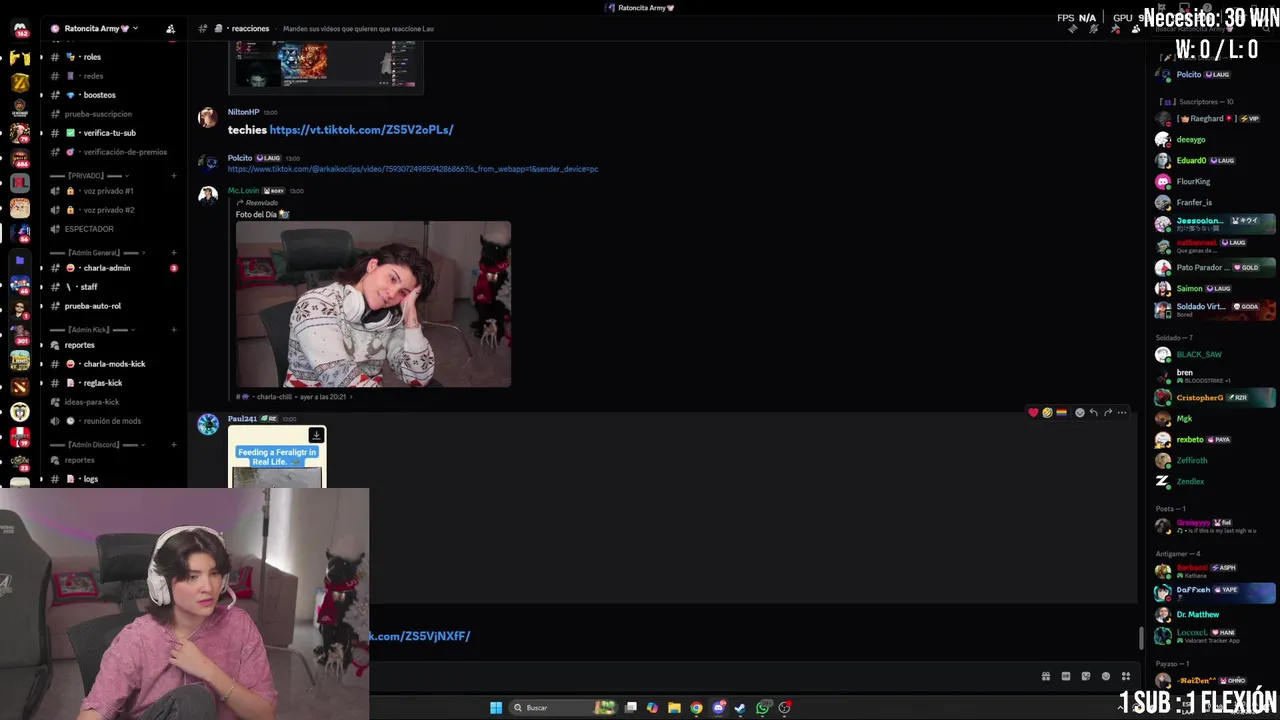
Task: Reply to the hovered message
Action: [1093, 413]
